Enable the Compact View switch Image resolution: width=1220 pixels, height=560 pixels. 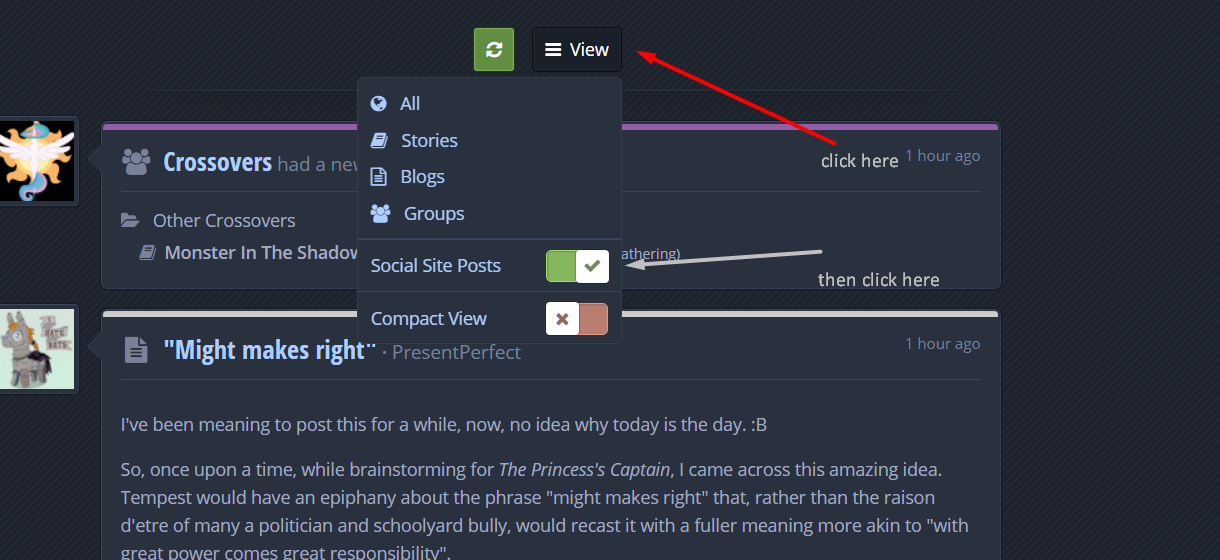577,319
